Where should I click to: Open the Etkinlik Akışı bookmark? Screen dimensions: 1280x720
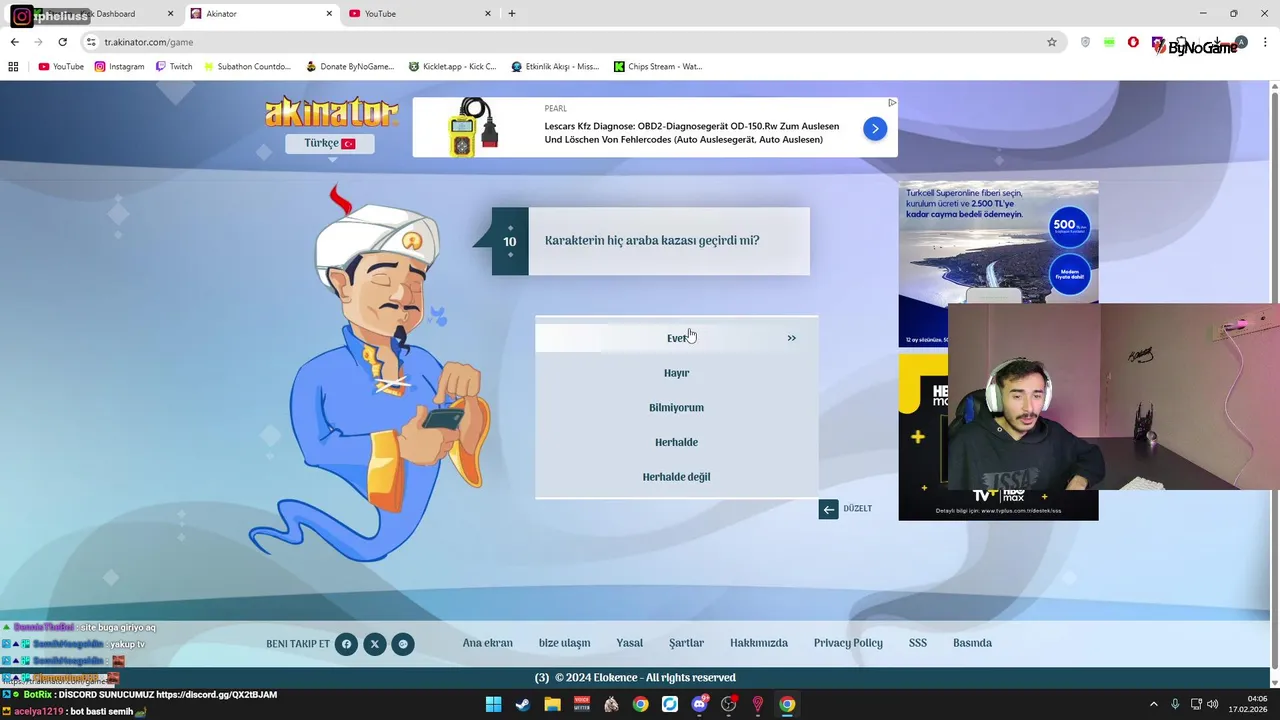pyautogui.click(x=555, y=67)
